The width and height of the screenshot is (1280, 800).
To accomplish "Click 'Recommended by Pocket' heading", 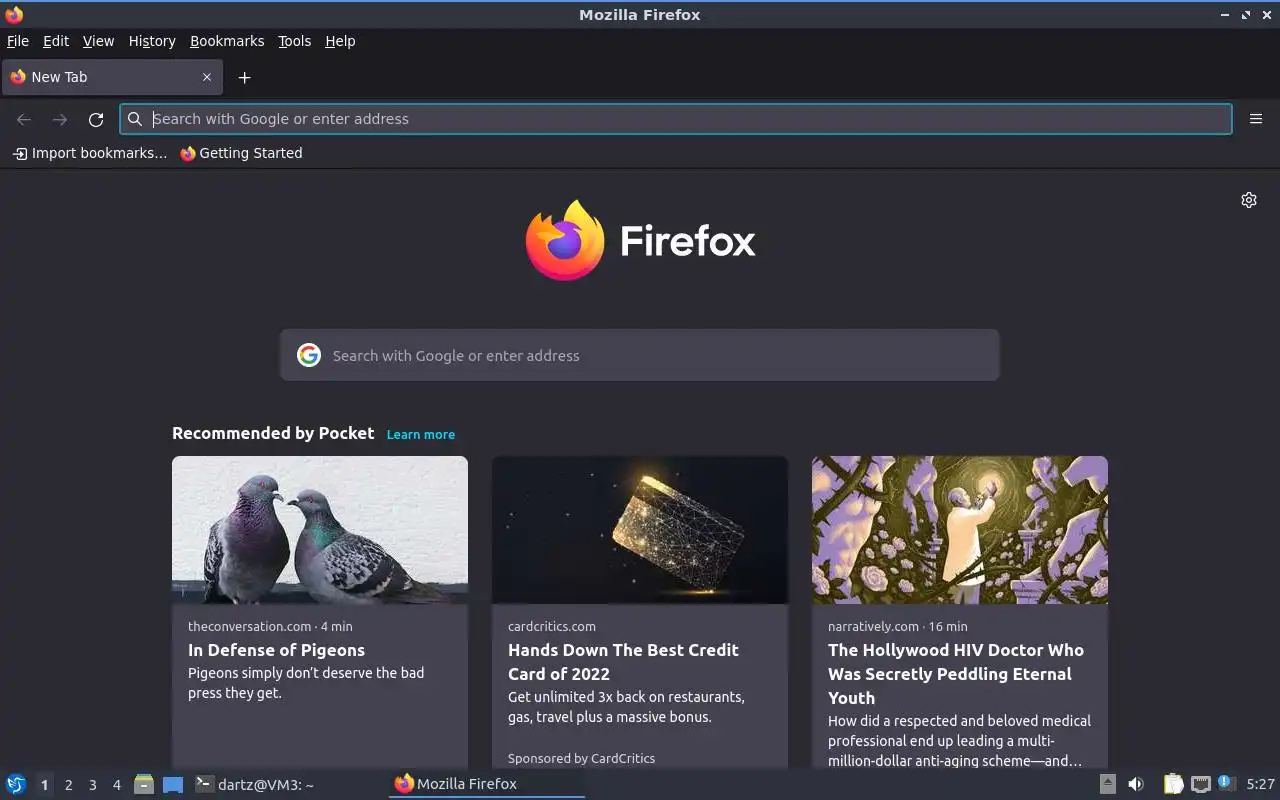I will pos(273,433).
